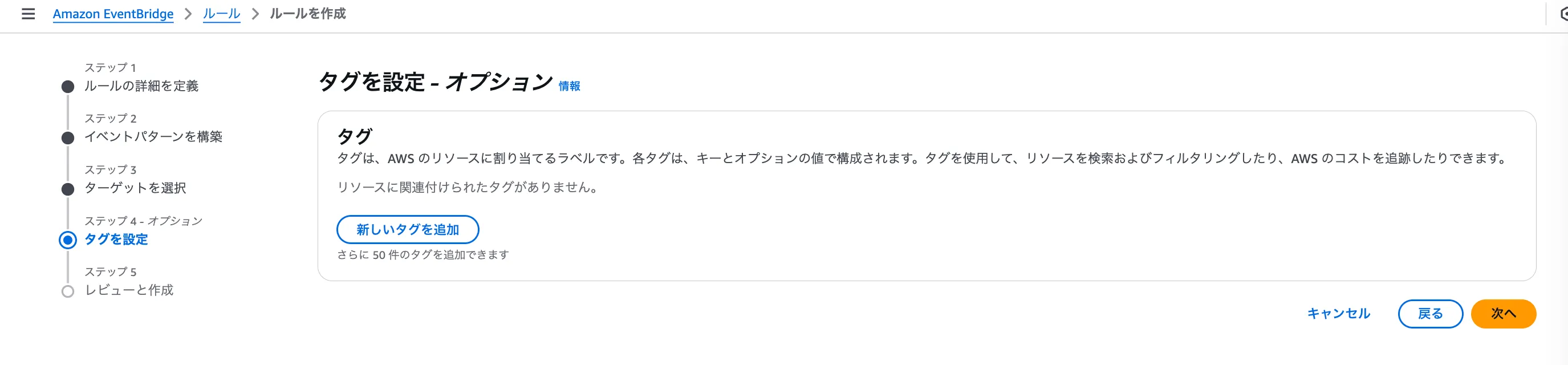Click the partially visible top-right corner icon

click(1562, 14)
